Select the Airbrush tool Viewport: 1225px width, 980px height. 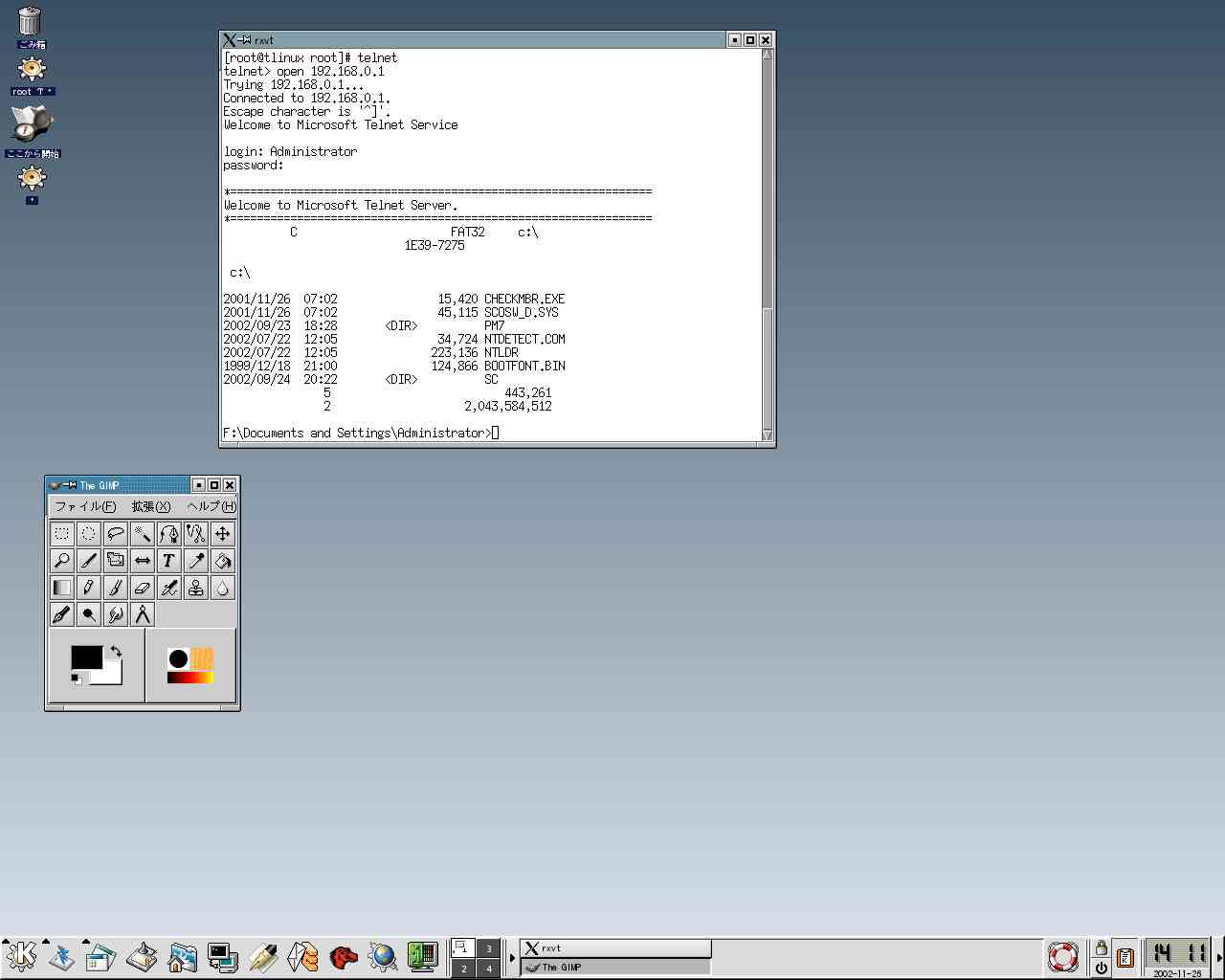[x=169, y=588]
